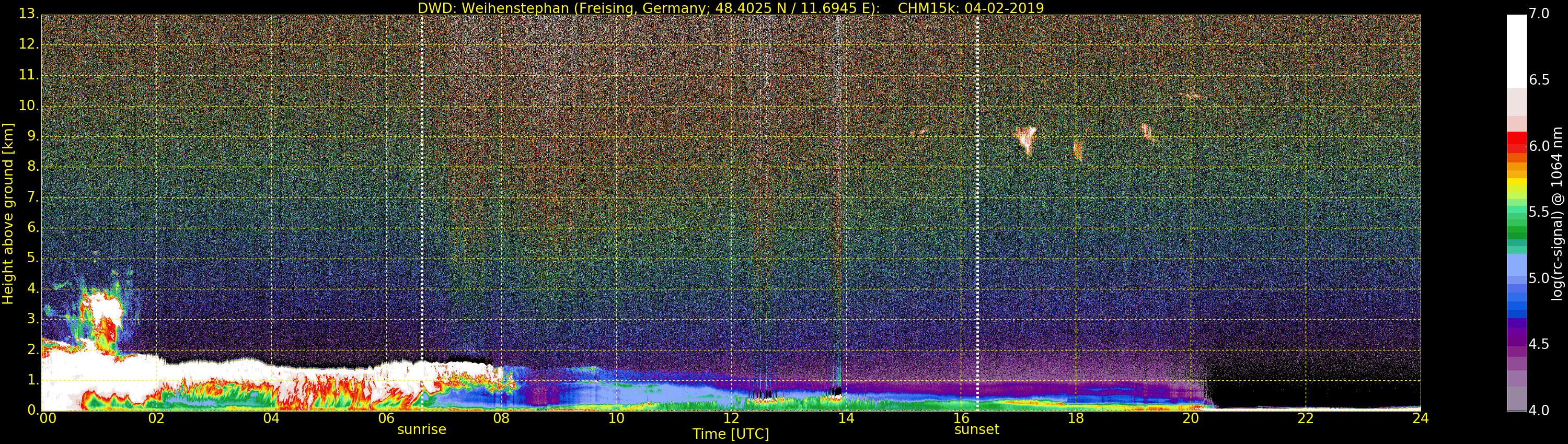Viewport: 1568px width, 444px height.
Task: Click the 20 tick on the time axis
Action: click(1191, 418)
